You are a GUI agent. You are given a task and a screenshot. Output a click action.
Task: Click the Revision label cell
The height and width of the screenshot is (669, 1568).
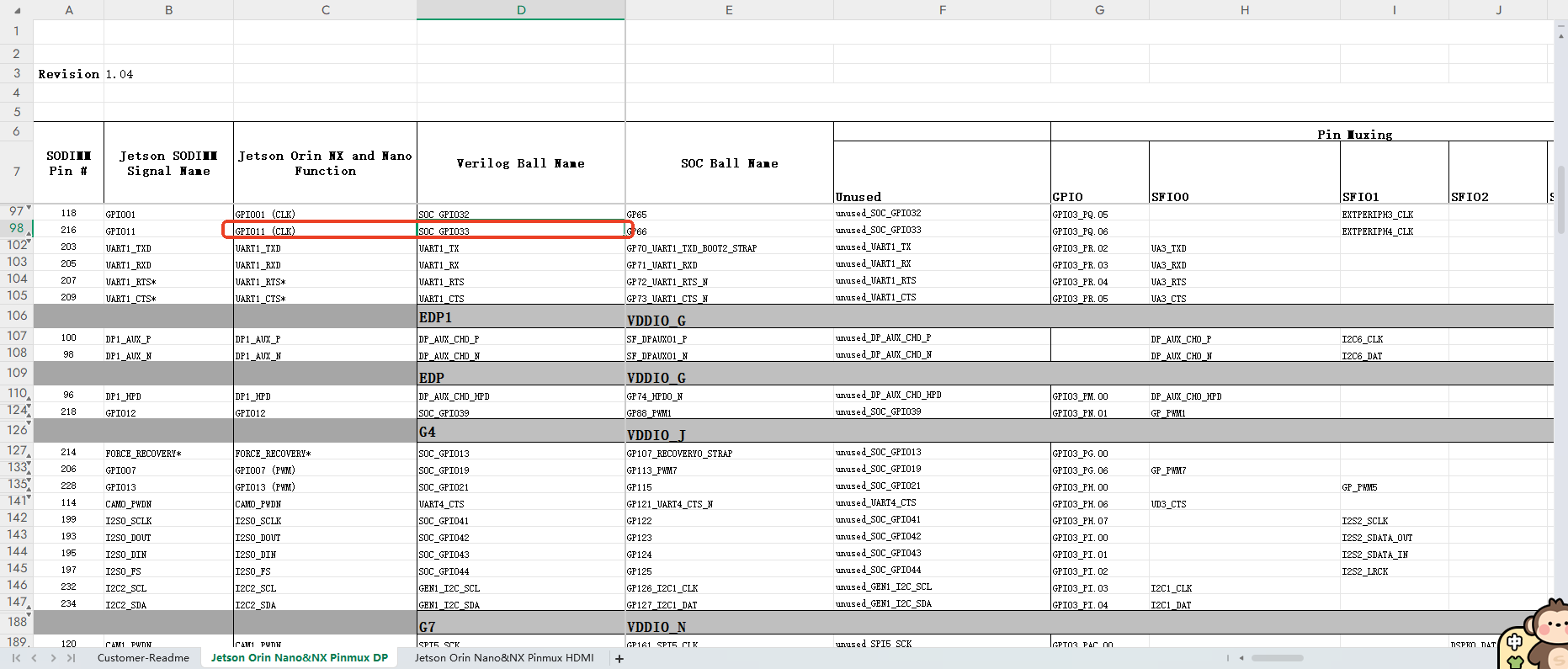pyautogui.click(x=69, y=74)
